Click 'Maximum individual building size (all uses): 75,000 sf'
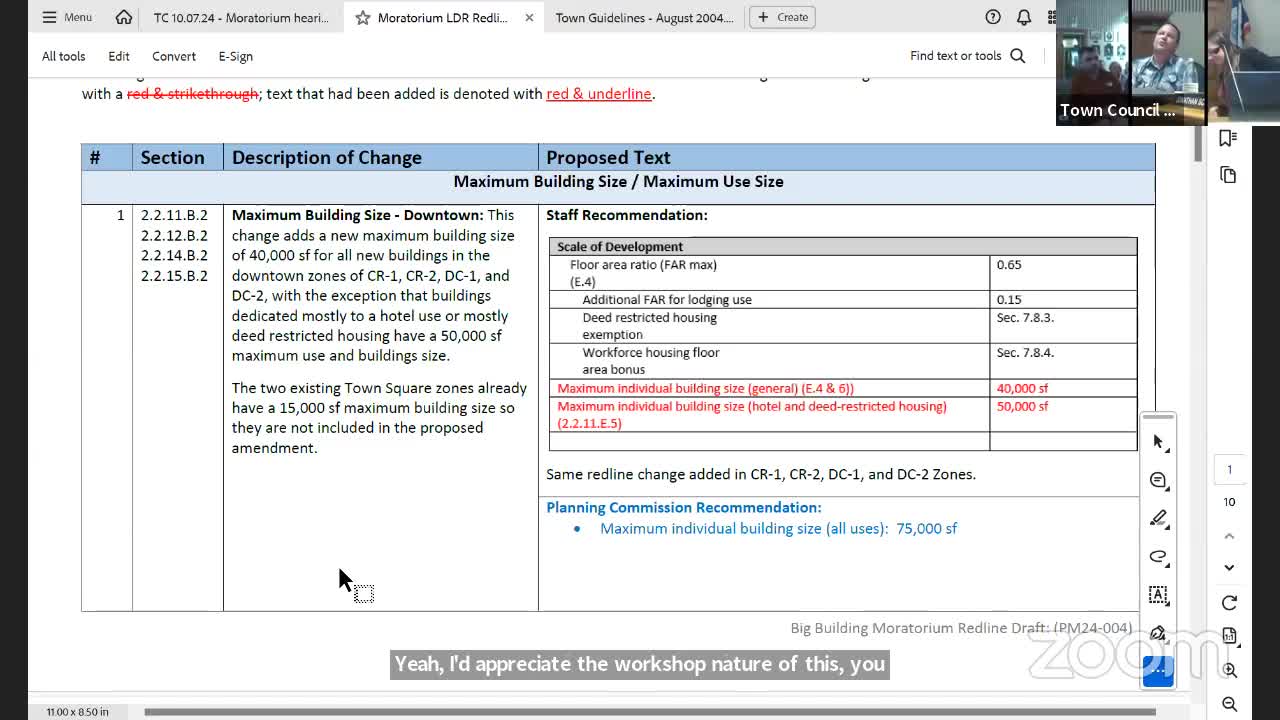This screenshot has height=720, width=1280. (x=778, y=528)
